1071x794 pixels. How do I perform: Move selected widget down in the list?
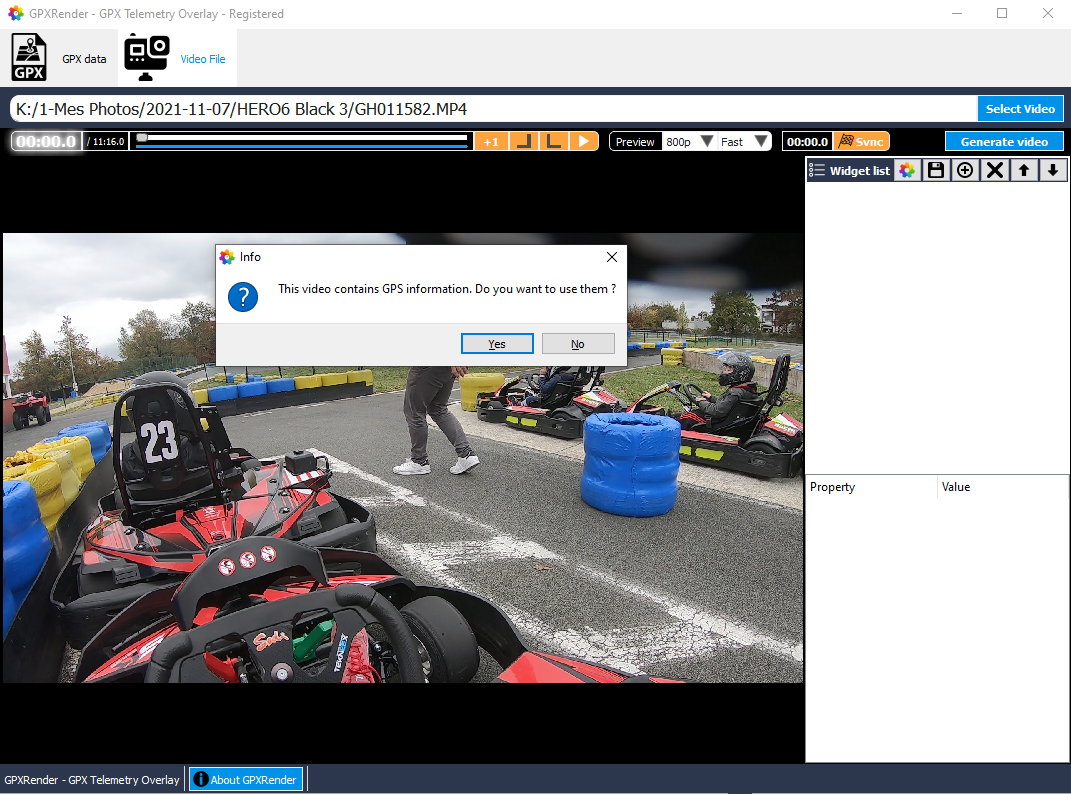pyautogui.click(x=1053, y=170)
